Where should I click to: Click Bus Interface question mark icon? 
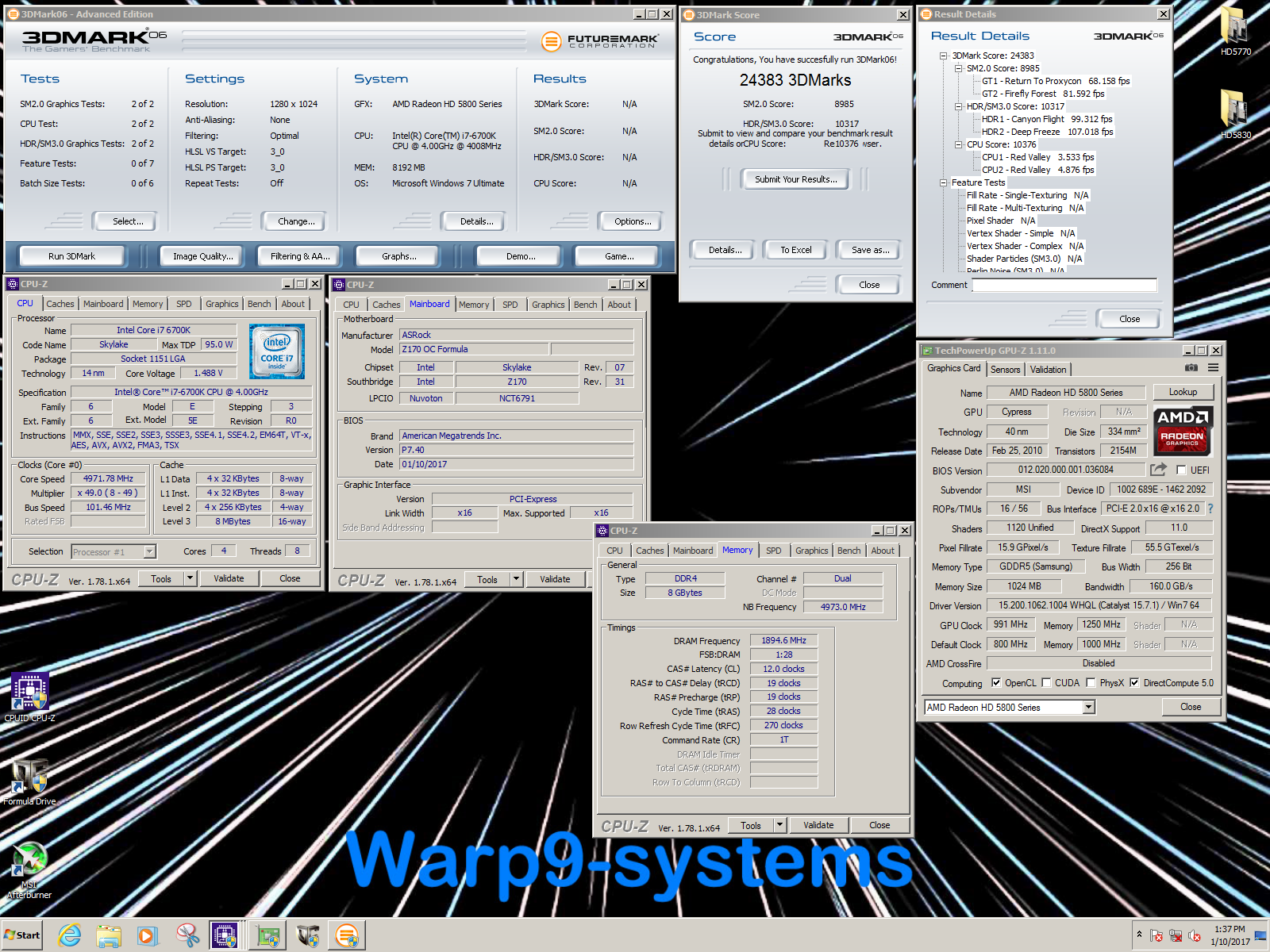[1210, 509]
